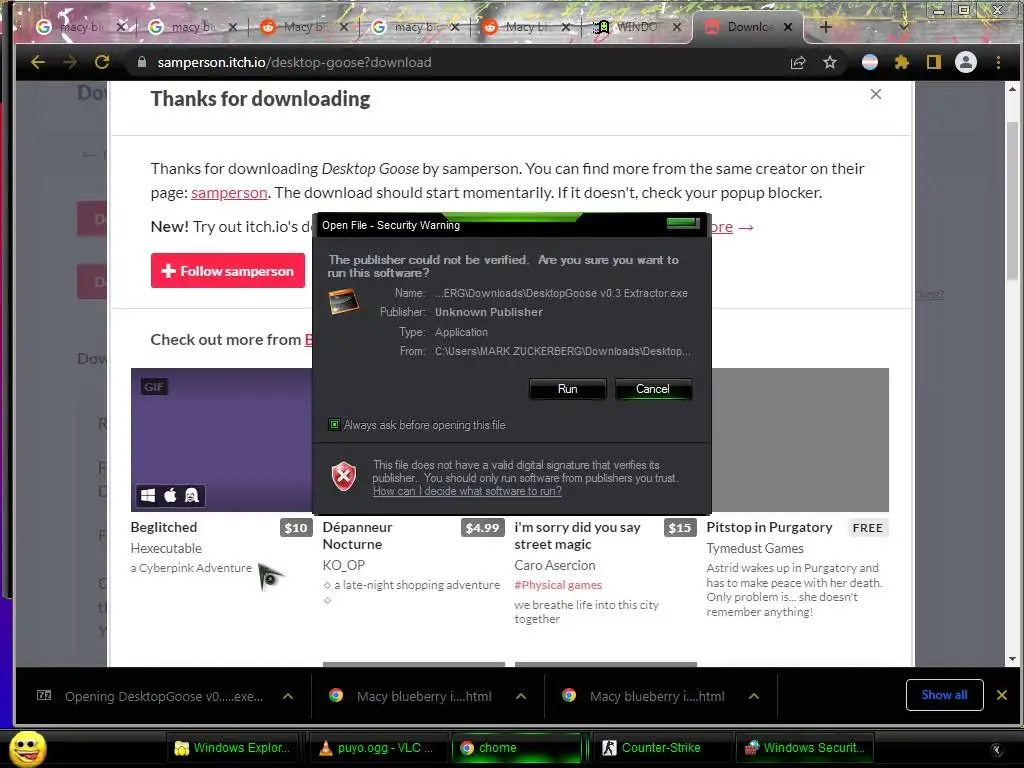Open the Beglitched GIF thumbnail
This screenshot has height=768, width=1024.
coord(221,440)
